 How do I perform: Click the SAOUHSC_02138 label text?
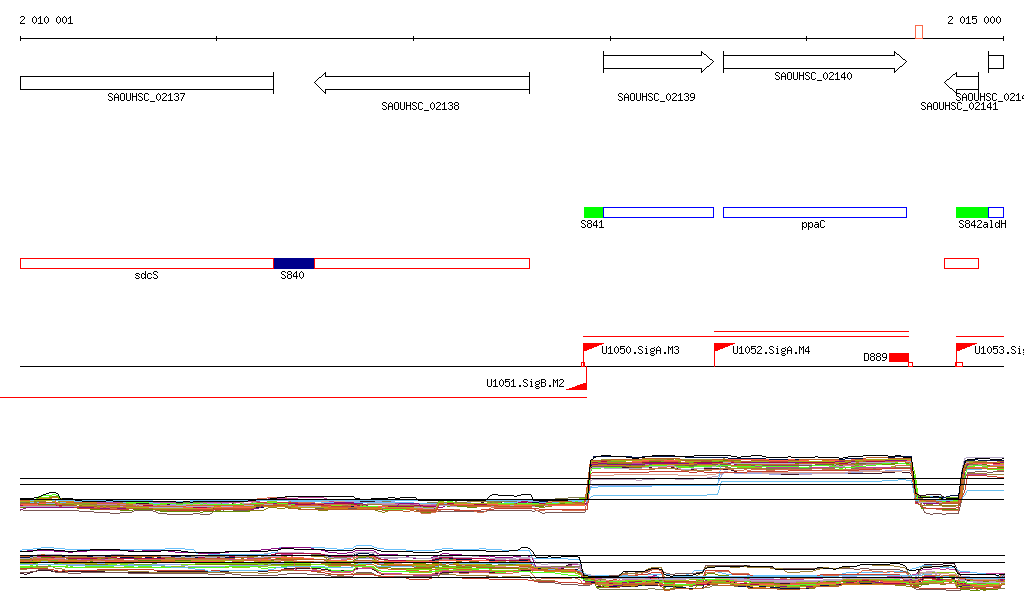pyautogui.click(x=421, y=106)
